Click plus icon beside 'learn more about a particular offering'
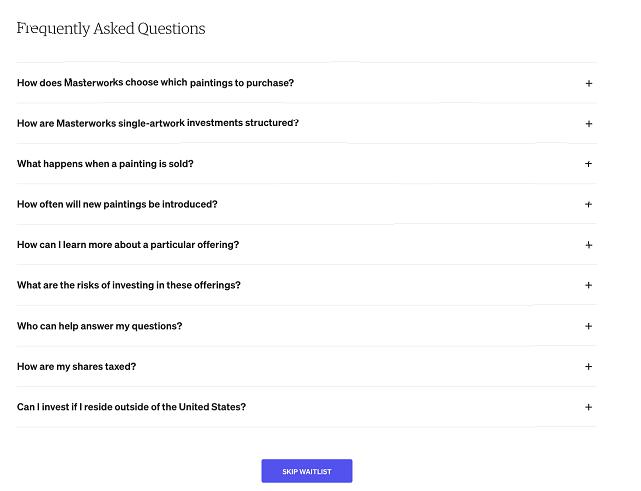641x491 pixels. click(x=589, y=245)
